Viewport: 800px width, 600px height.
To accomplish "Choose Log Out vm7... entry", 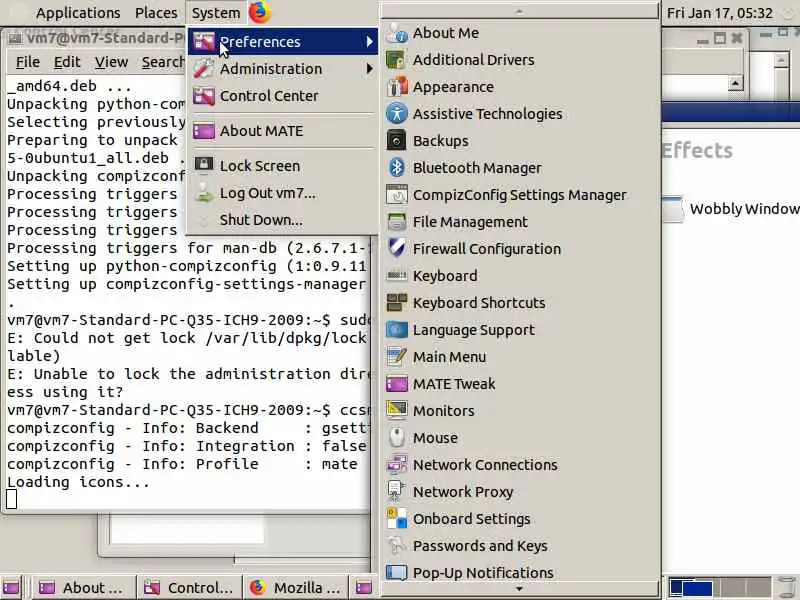I will click(x=283, y=193).
